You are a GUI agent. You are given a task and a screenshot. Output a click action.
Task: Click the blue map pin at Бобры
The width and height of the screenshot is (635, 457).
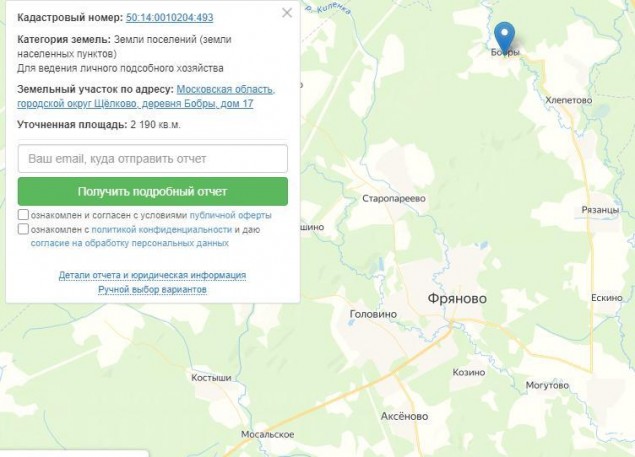coord(505,36)
